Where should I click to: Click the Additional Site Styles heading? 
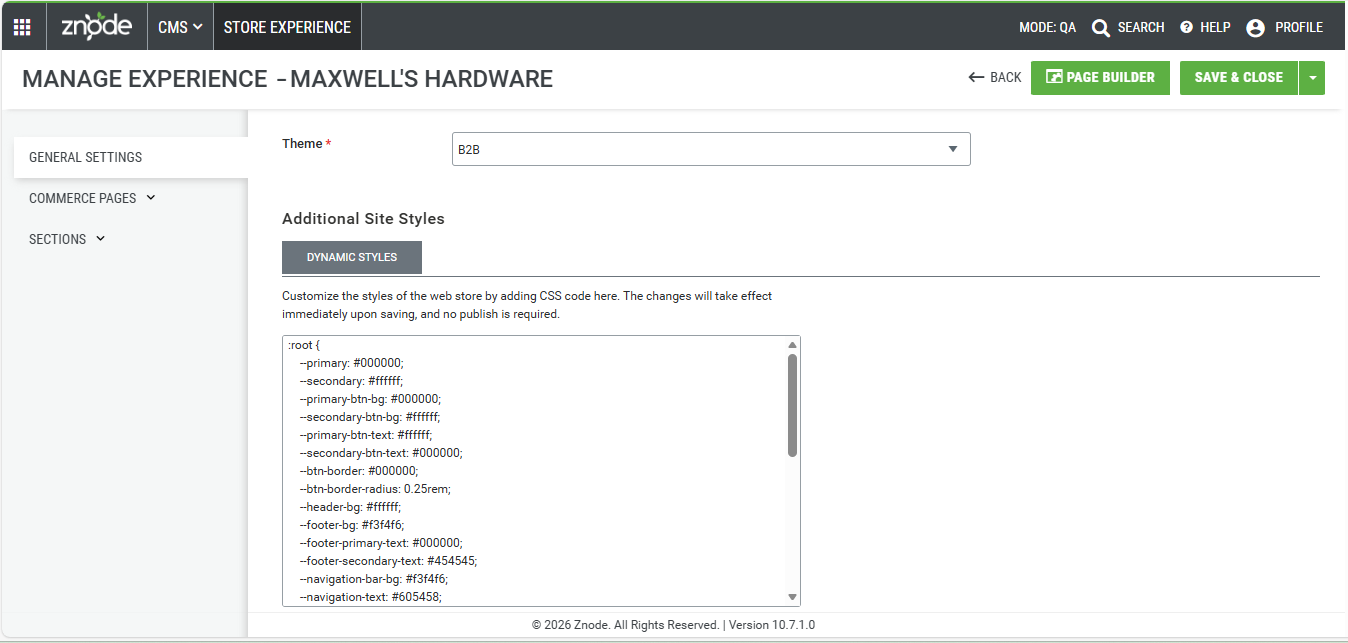(363, 219)
